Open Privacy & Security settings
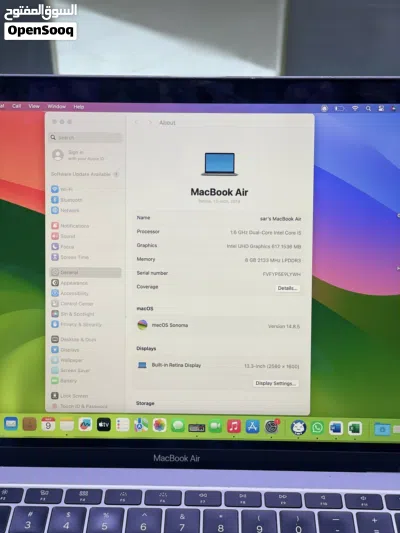 click(x=76, y=324)
